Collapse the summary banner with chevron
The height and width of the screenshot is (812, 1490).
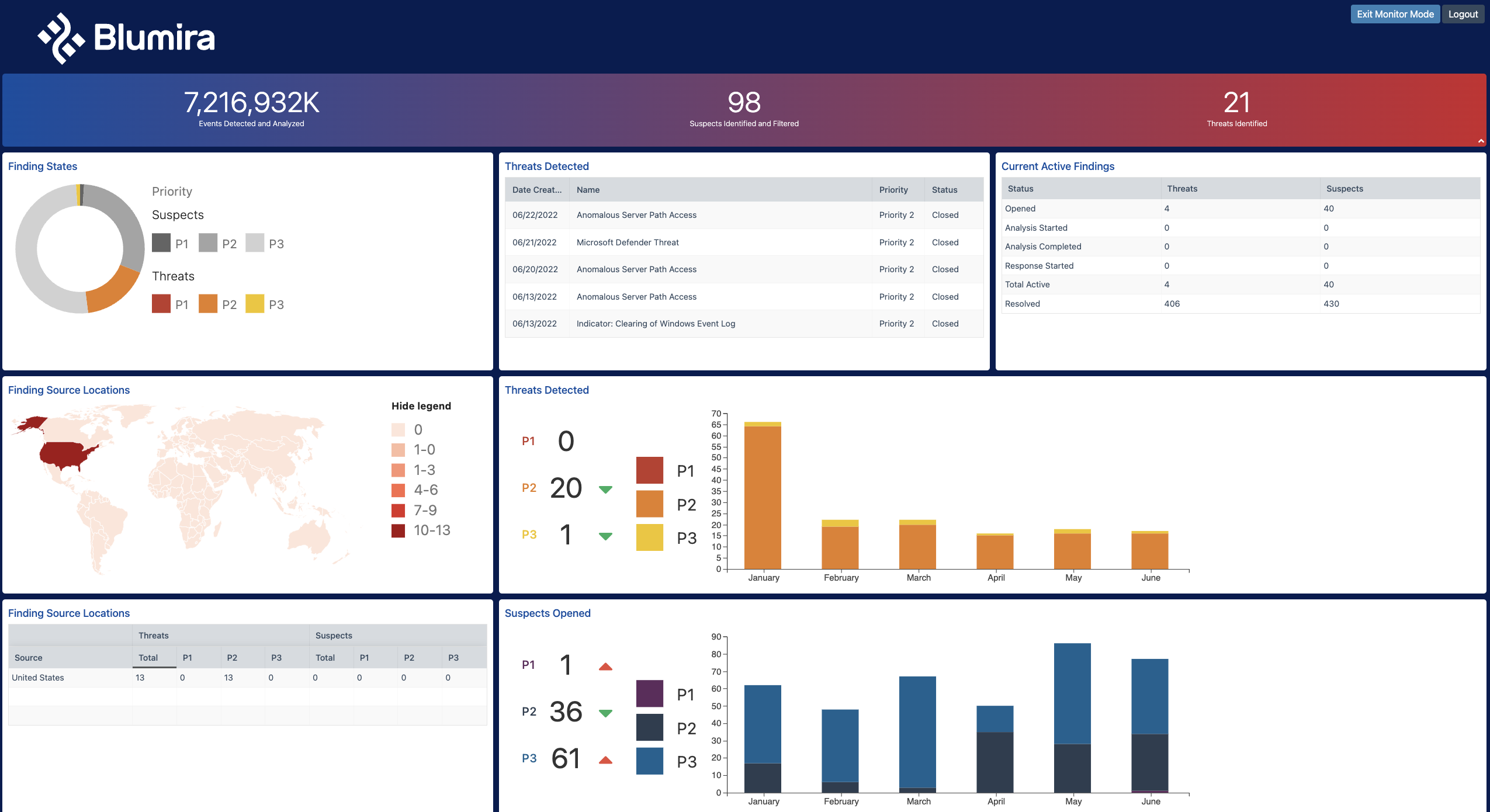coord(1481,141)
